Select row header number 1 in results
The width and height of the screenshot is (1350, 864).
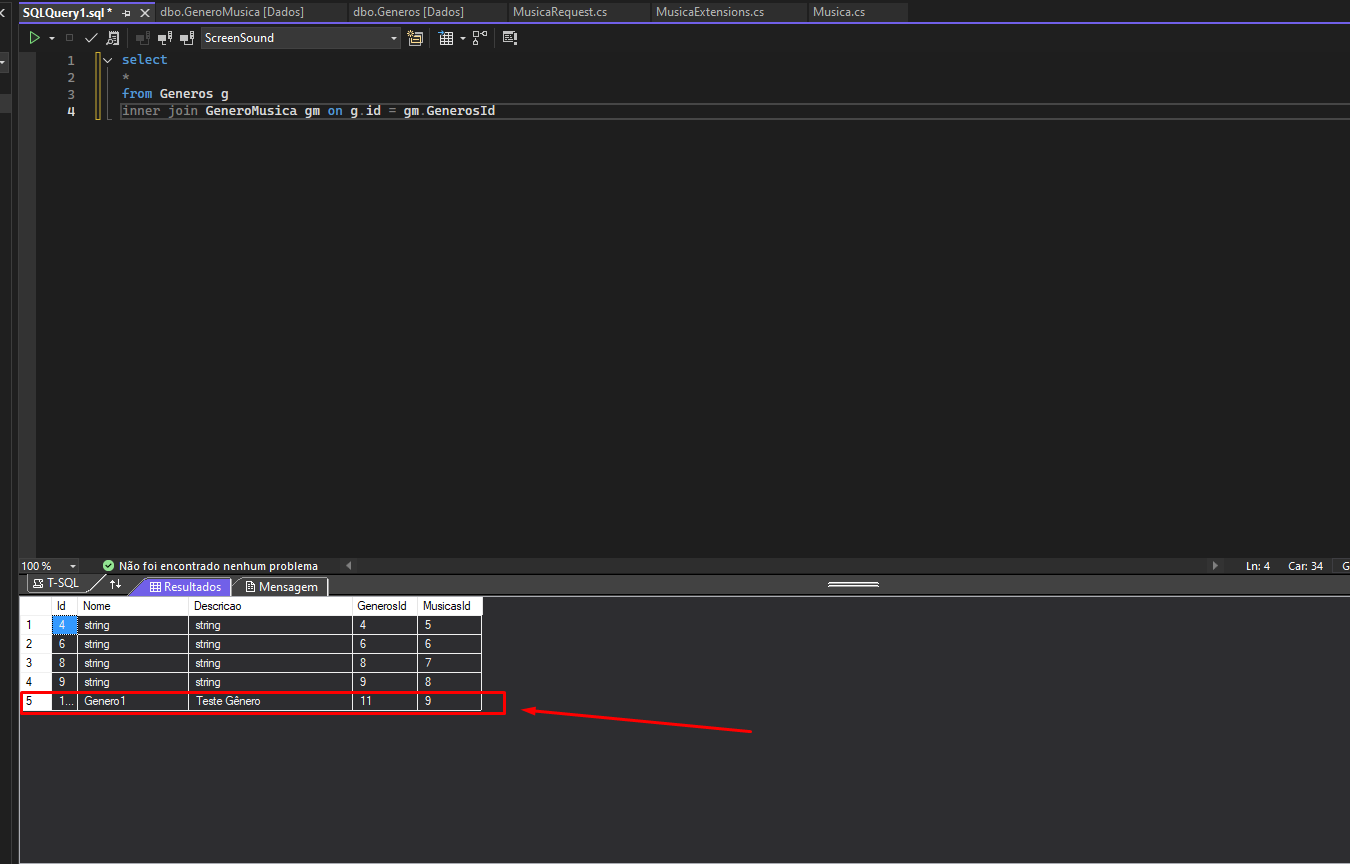click(36, 625)
